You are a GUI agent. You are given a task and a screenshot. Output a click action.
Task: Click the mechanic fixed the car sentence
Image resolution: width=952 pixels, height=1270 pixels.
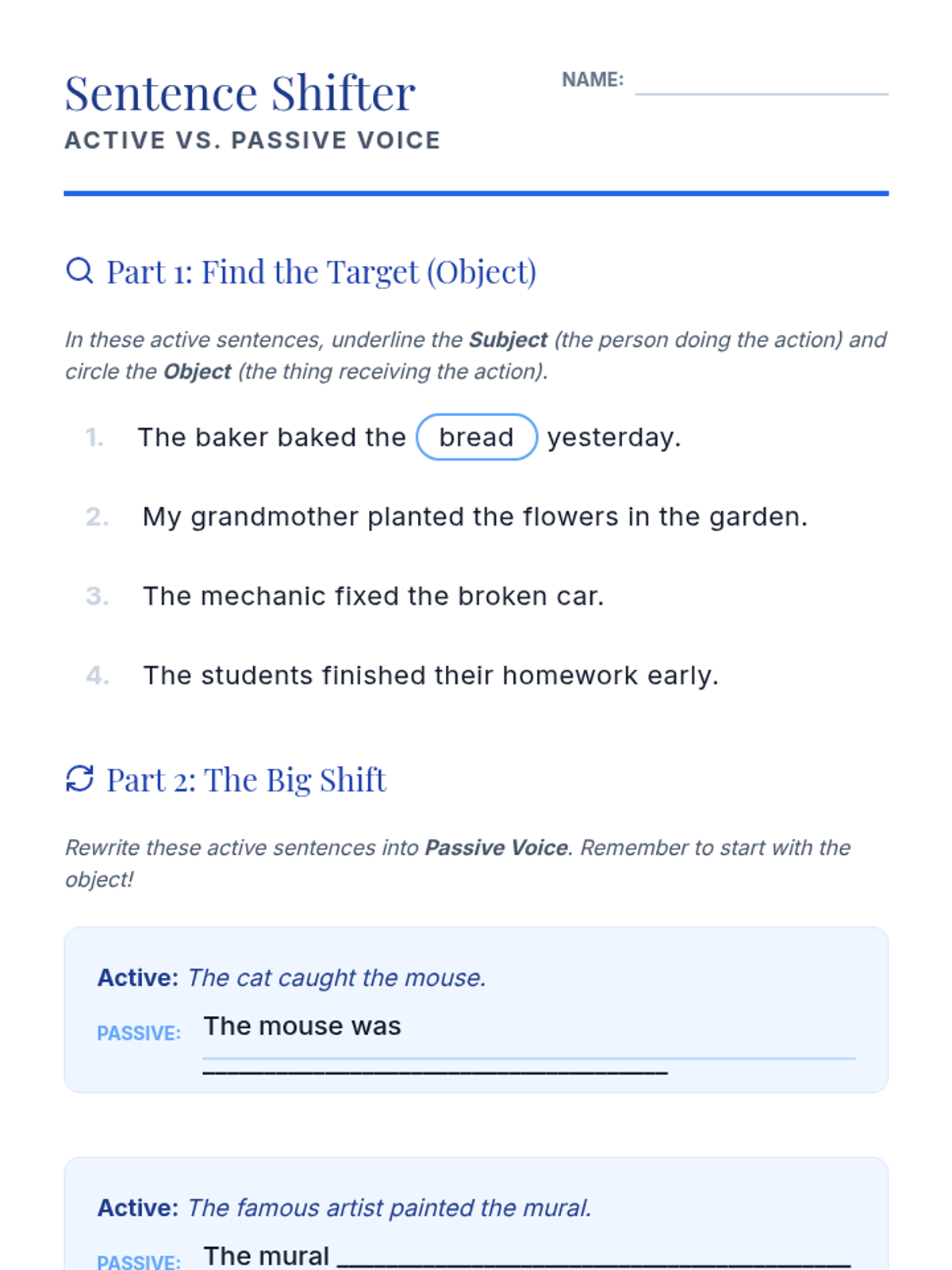pyautogui.click(x=373, y=596)
